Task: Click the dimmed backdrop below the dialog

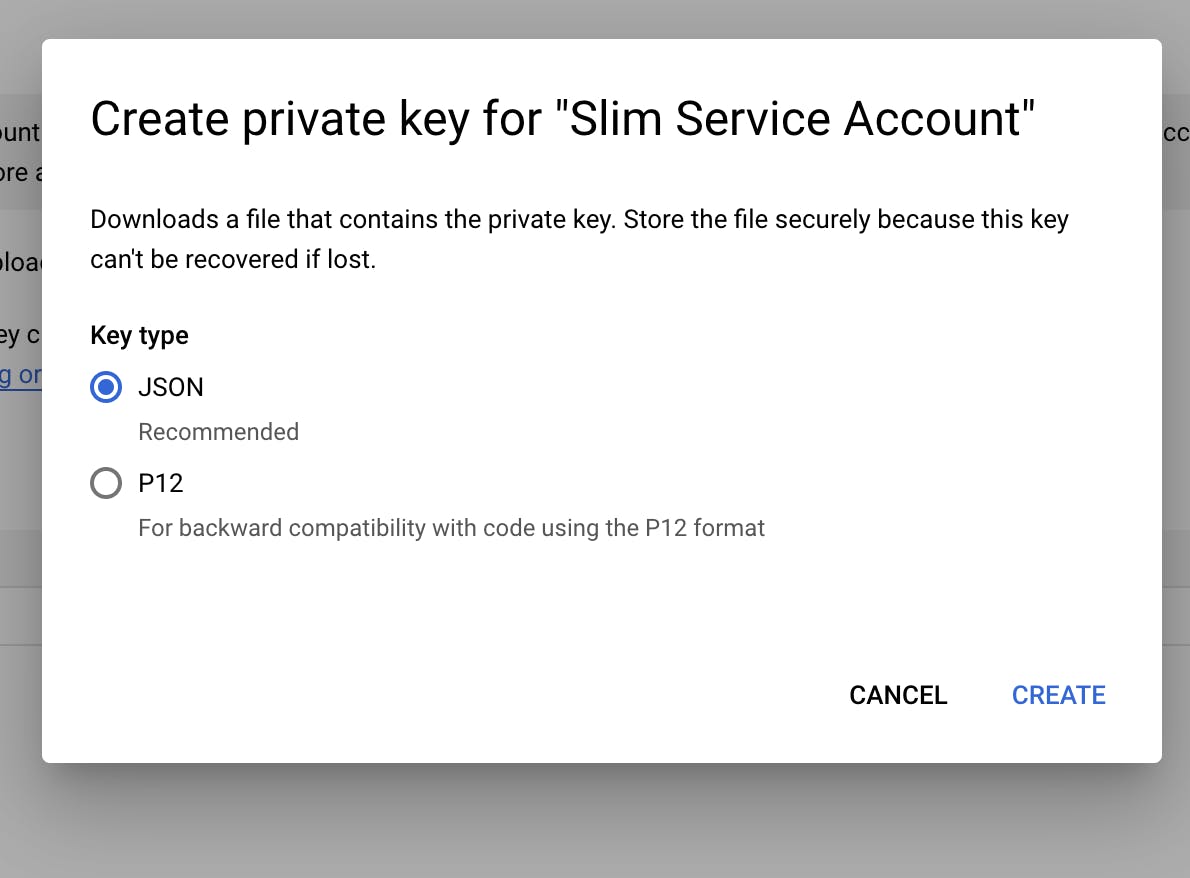Action: 600,820
